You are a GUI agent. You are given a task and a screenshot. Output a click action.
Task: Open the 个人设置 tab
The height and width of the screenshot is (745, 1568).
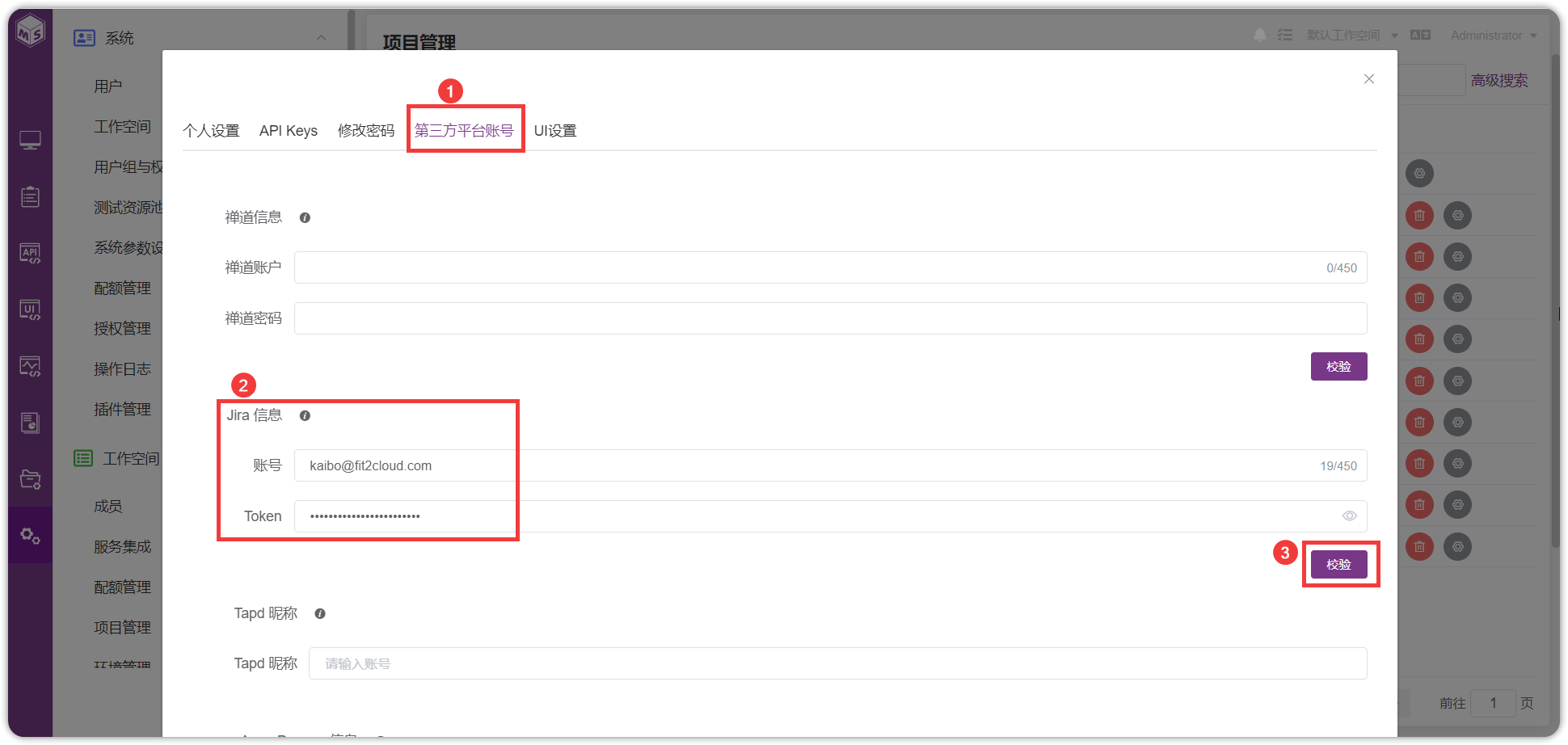click(x=211, y=131)
